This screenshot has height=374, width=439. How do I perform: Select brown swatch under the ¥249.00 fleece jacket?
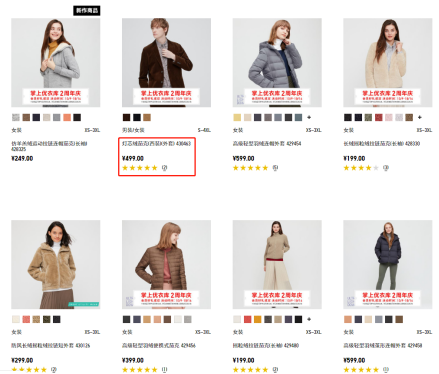(x=26, y=117)
